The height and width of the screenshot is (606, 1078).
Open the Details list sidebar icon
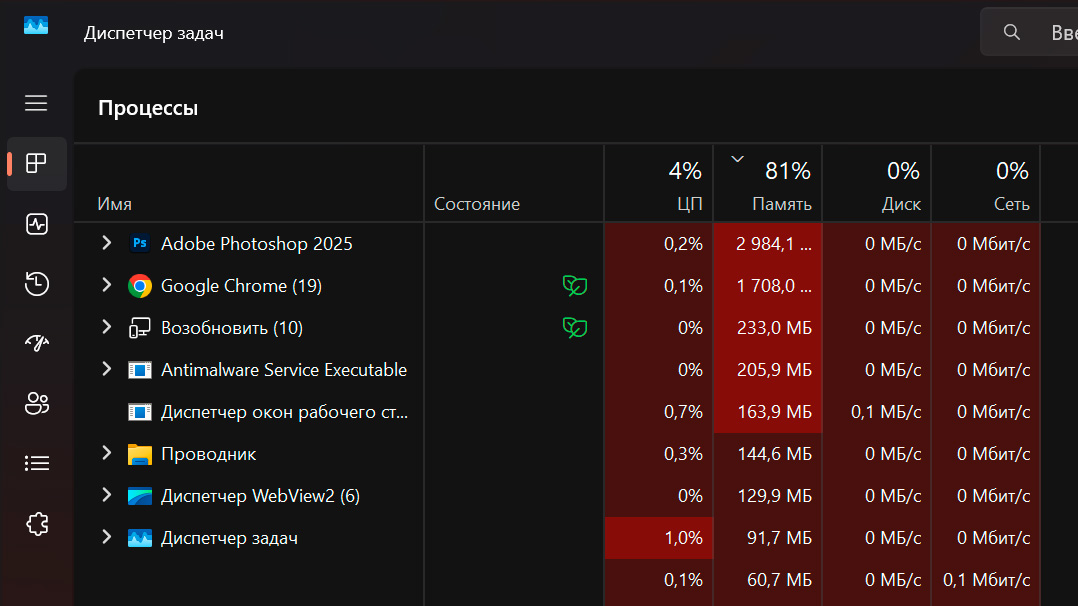[36, 463]
